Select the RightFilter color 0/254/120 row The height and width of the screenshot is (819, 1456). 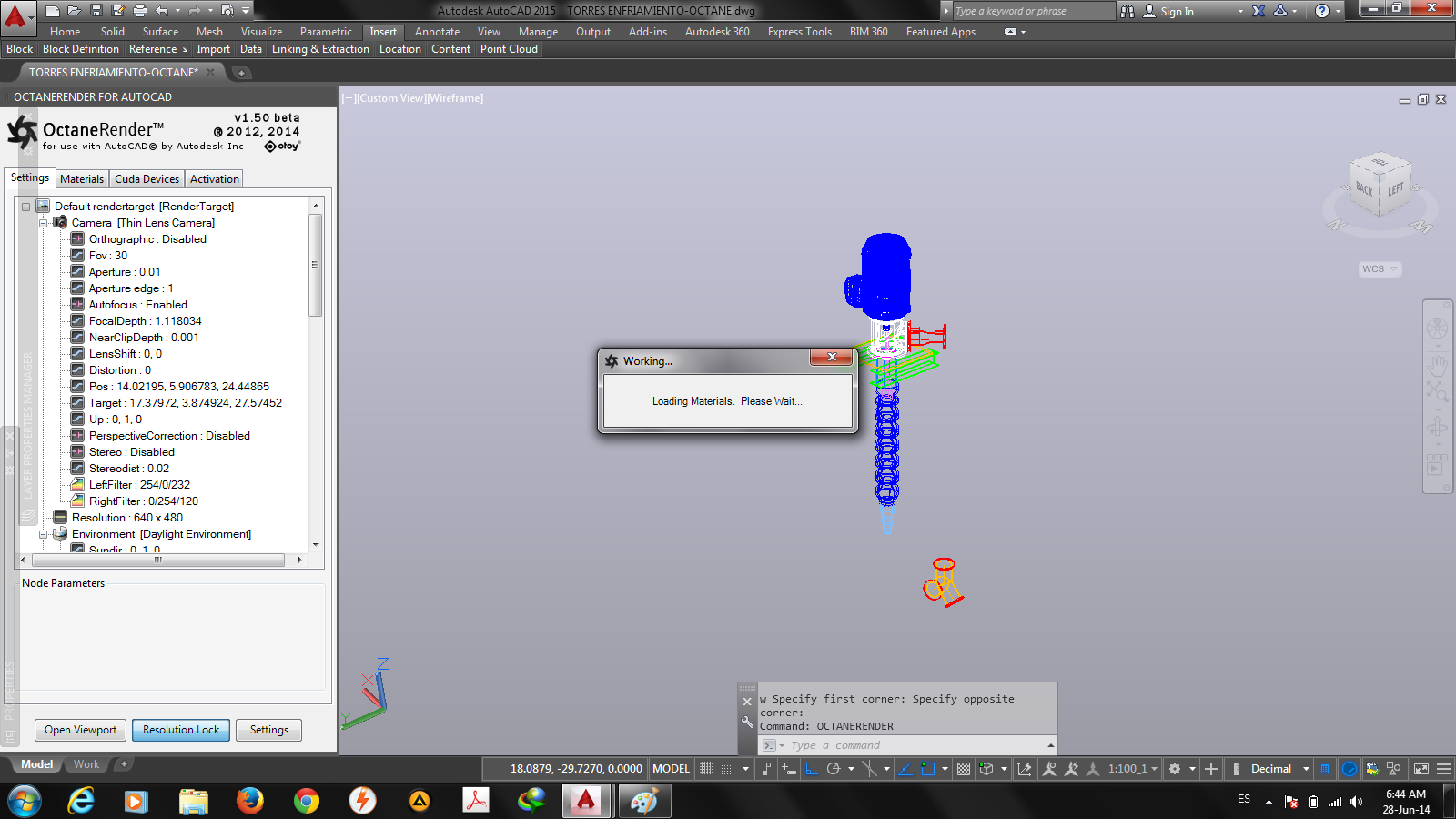(x=143, y=501)
